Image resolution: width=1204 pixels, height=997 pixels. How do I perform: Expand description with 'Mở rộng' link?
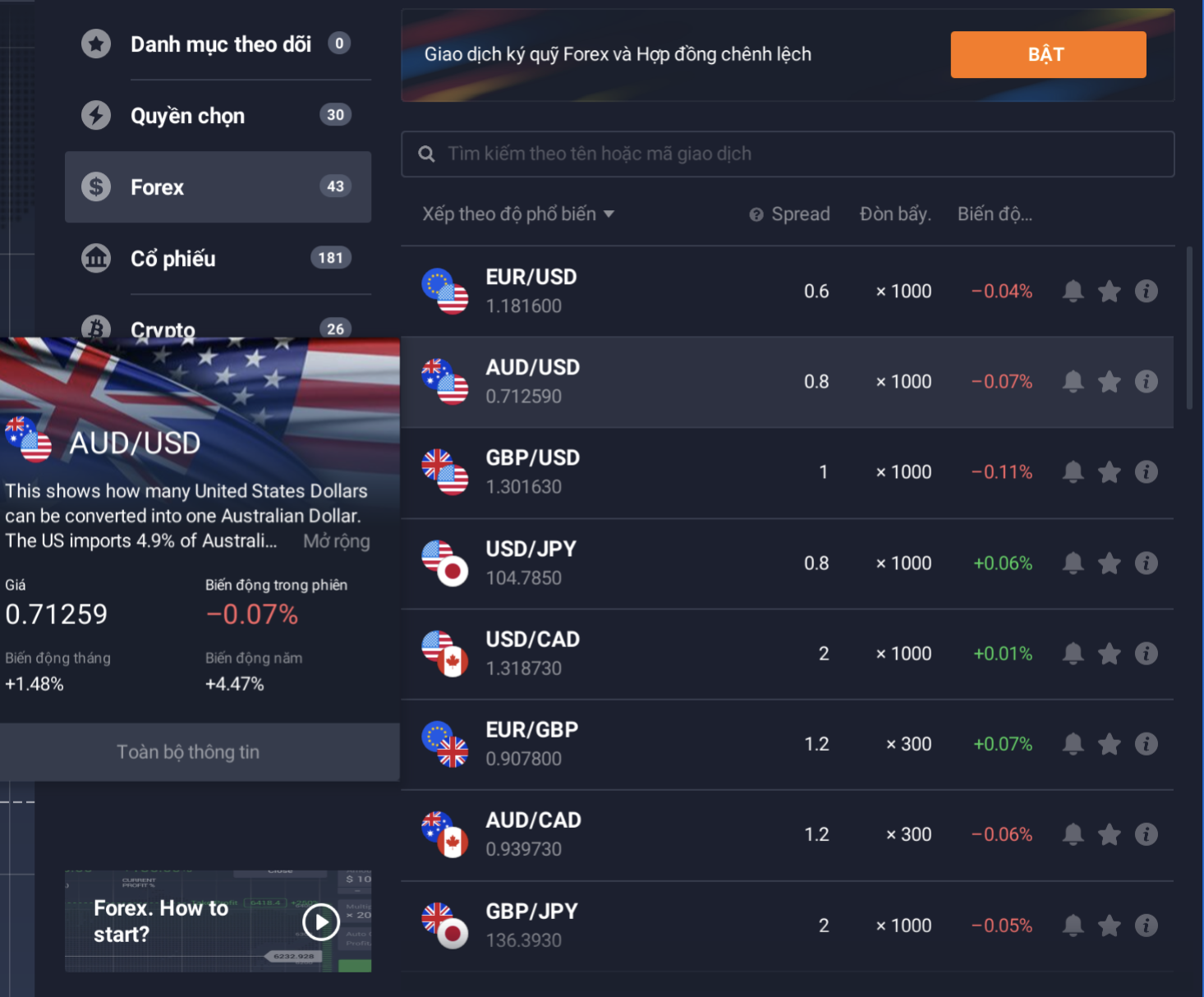(336, 541)
